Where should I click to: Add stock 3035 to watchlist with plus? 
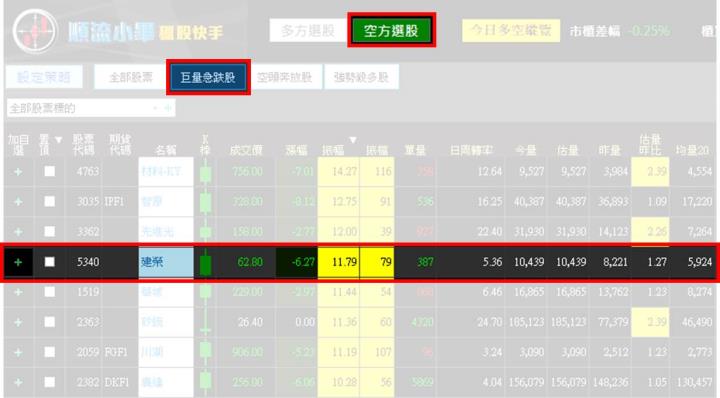[18, 202]
